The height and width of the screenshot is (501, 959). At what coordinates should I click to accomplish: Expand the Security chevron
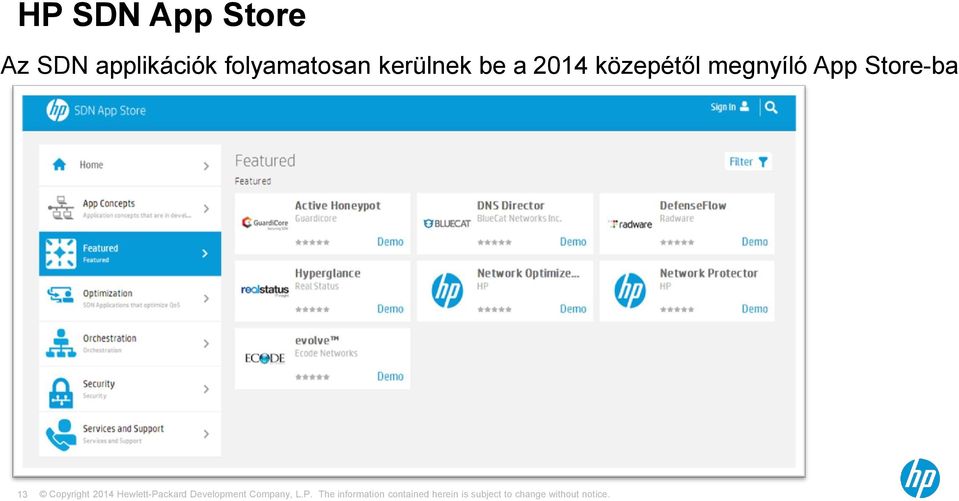click(206, 389)
